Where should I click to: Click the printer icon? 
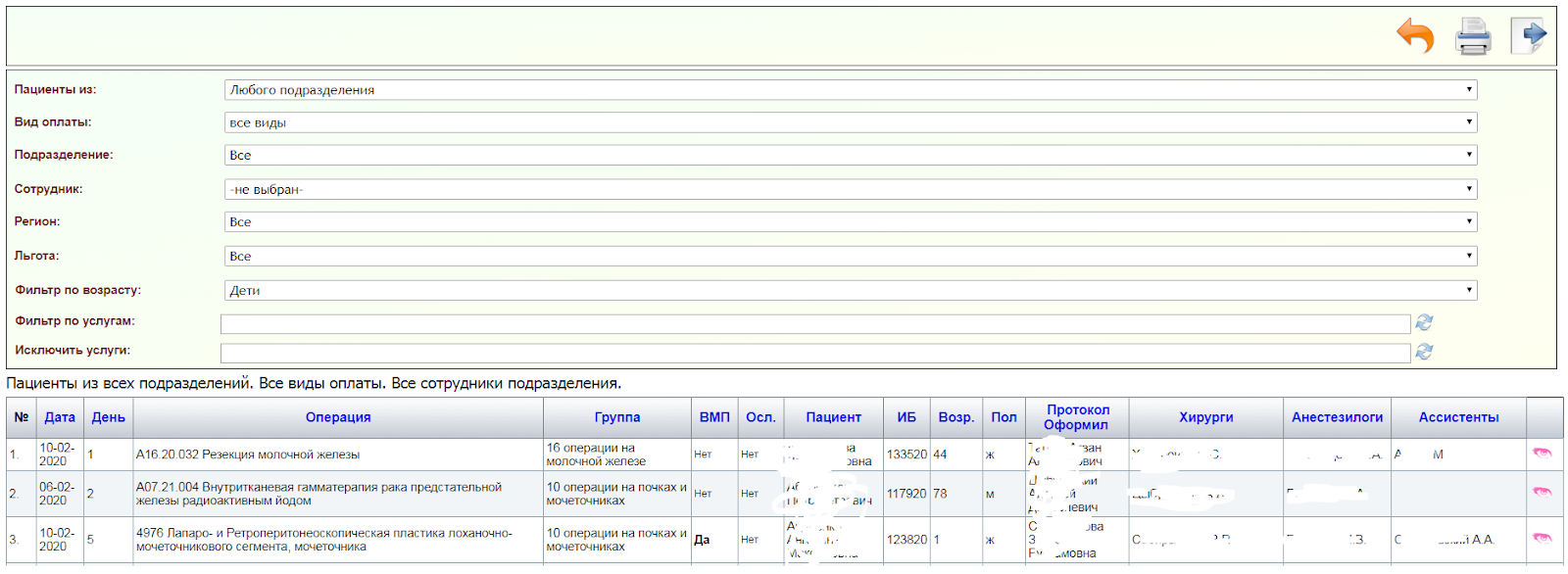coord(1473,37)
